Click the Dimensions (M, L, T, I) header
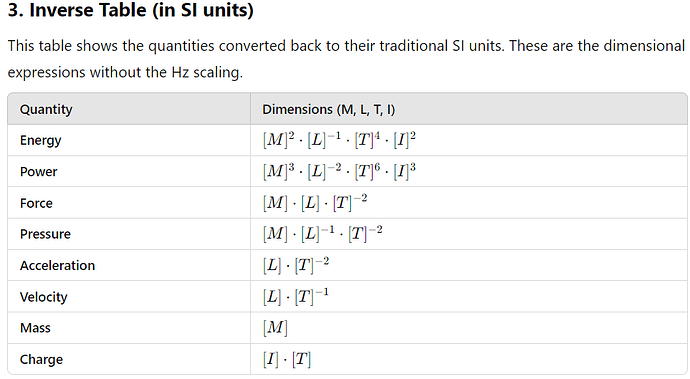 point(328,109)
